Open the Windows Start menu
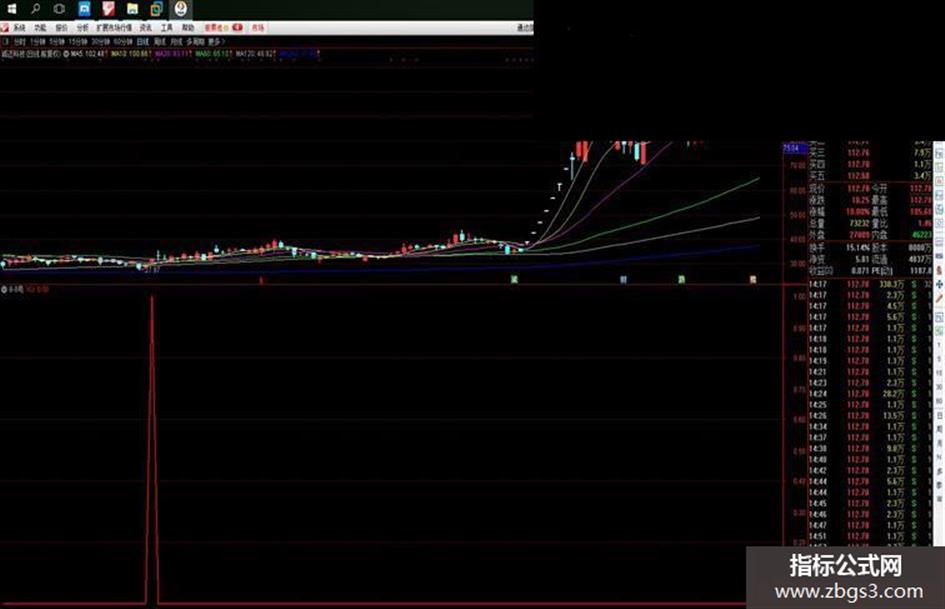 pos(11,9)
